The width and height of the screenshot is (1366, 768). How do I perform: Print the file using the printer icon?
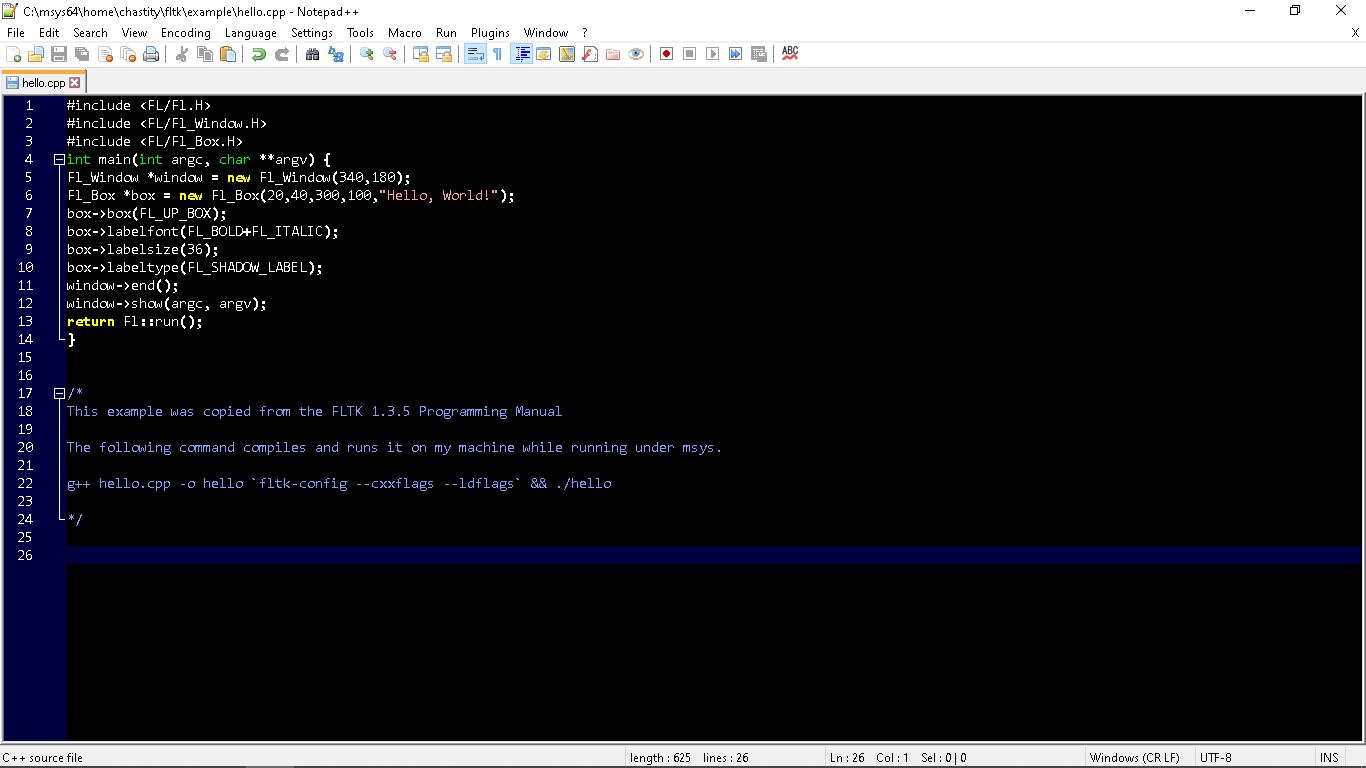tap(150, 53)
